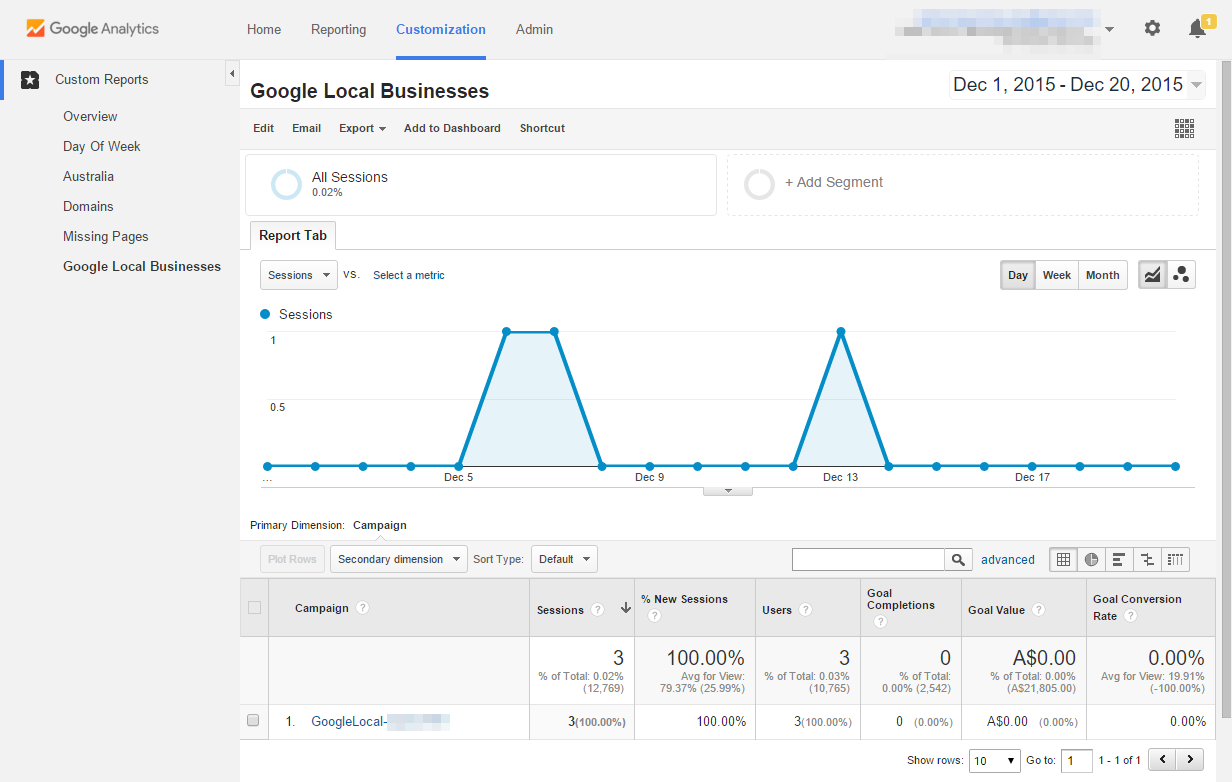Screen dimensions: 1232x782
Task: Go to next page of results
Action: pos(1189,760)
